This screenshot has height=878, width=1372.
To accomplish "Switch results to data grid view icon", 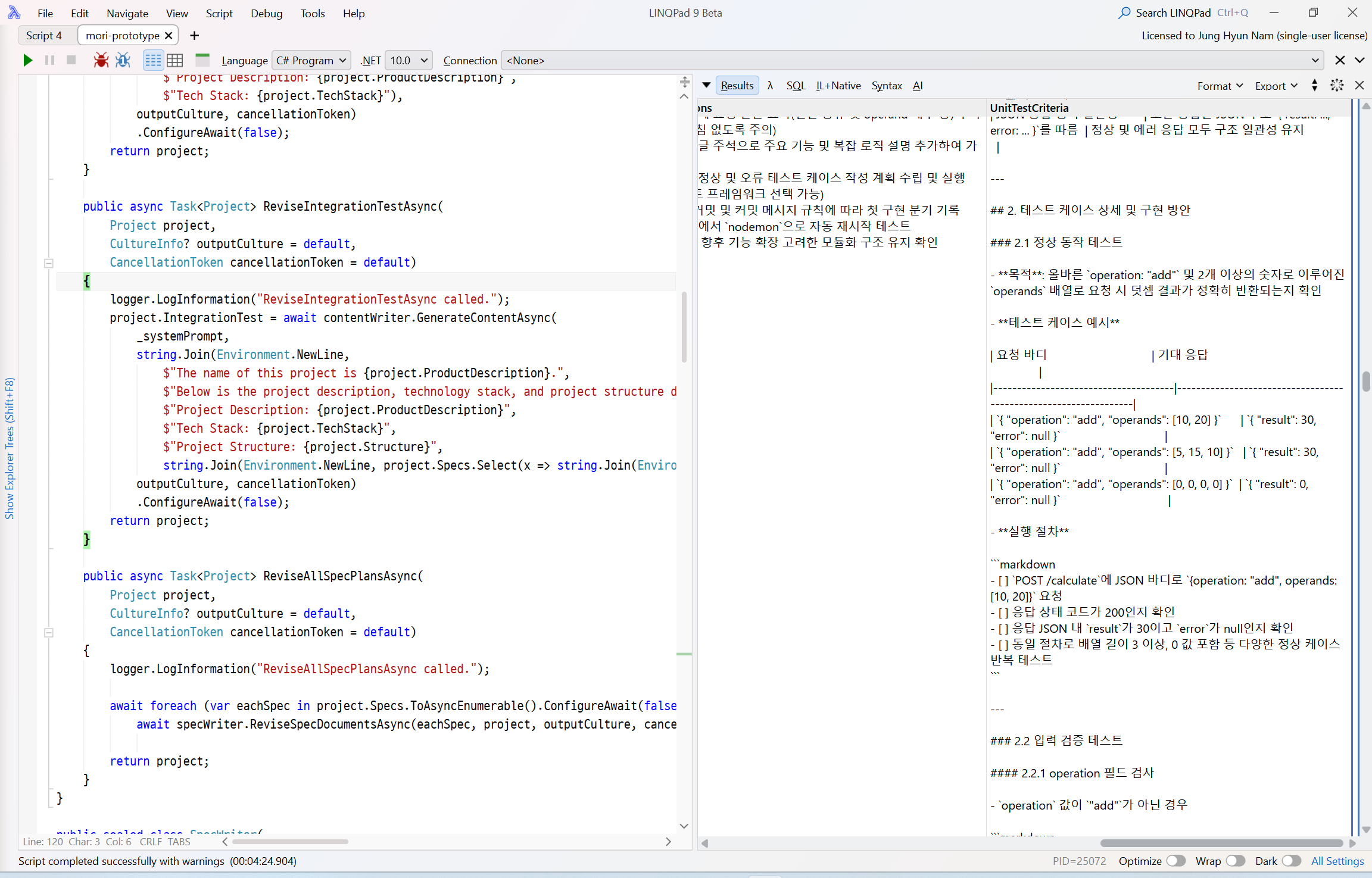I will pyautogui.click(x=174, y=60).
